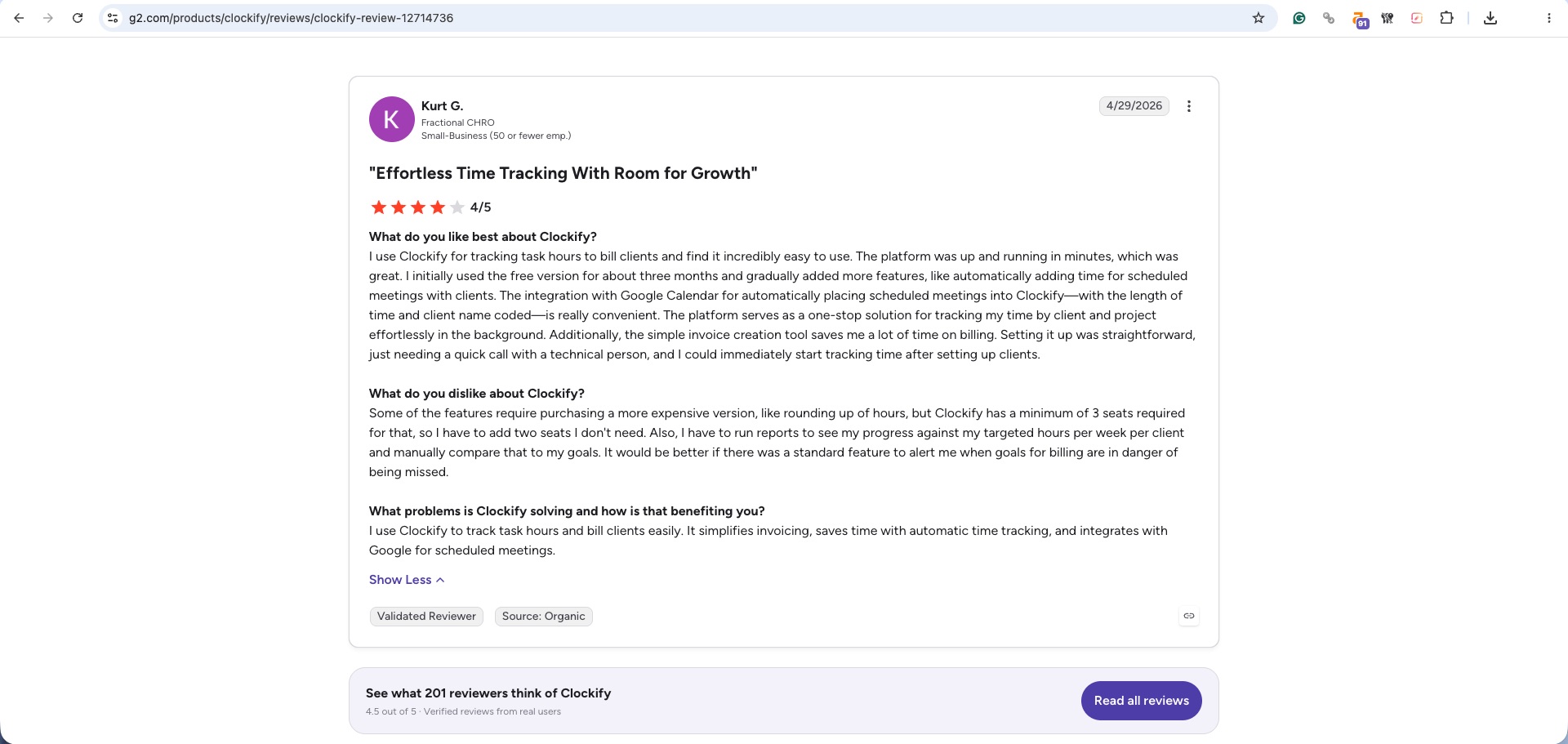This screenshot has width=1568, height=744.
Task: Bookmark this page with the star icon
Action: [x=1258, y=18]
